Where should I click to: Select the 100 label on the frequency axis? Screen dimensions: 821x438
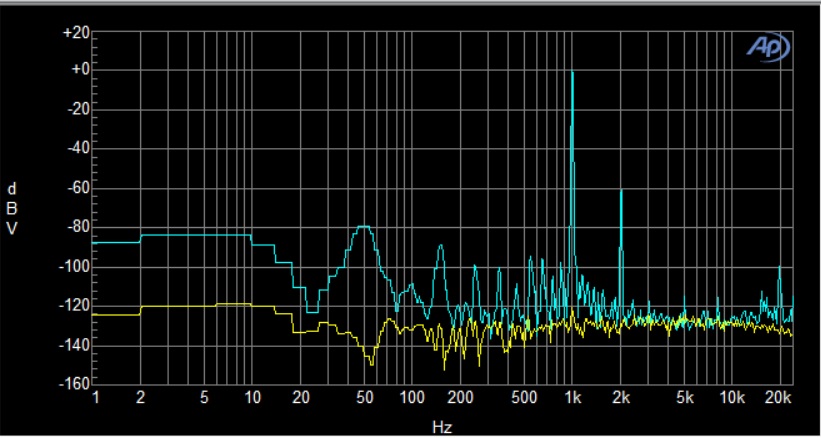tap(412, 398)
